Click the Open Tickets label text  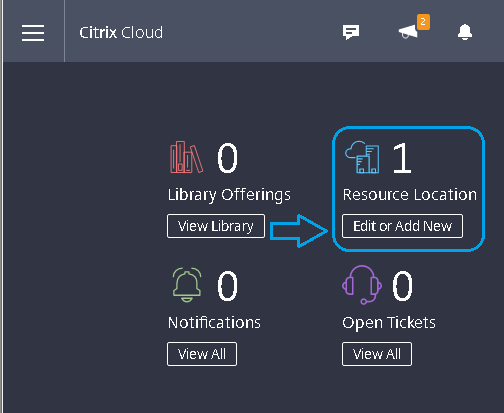tap(389, 323)
